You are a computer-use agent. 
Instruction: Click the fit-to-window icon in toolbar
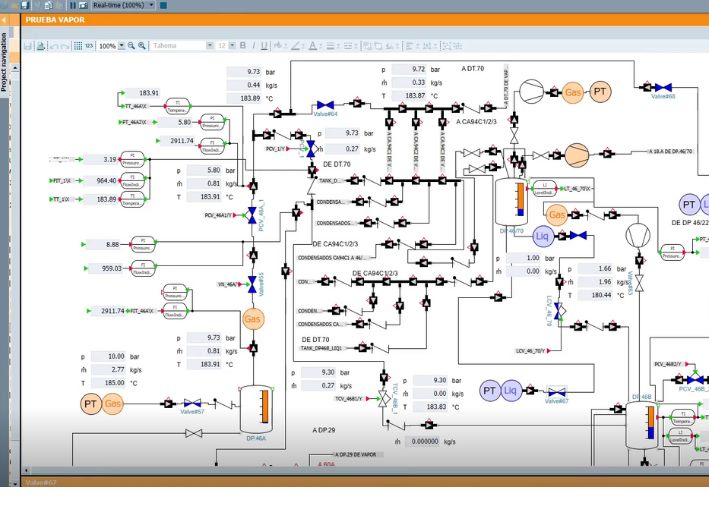[447, 46]
